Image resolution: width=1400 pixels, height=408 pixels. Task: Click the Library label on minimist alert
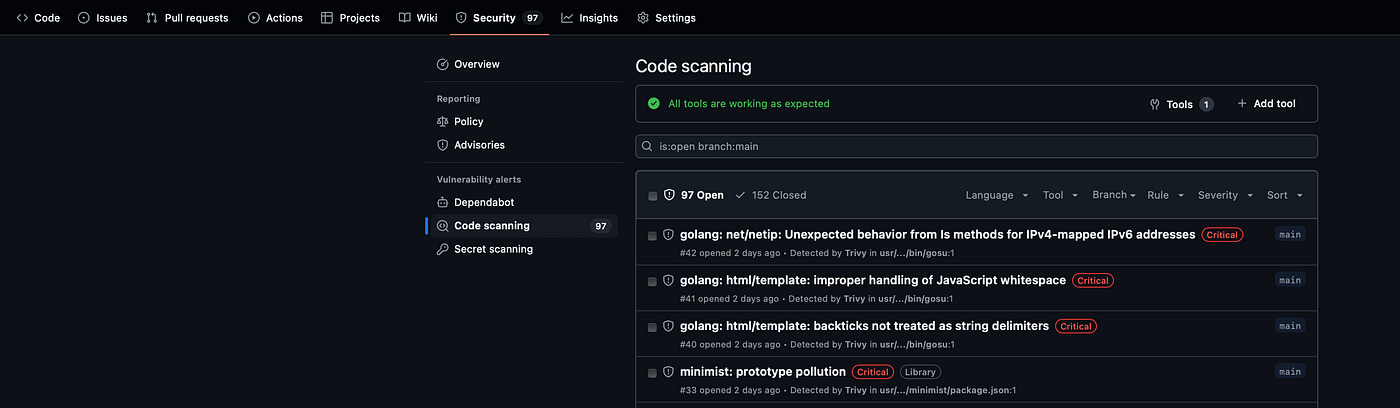pyautogui.click(x=920, y=372)
